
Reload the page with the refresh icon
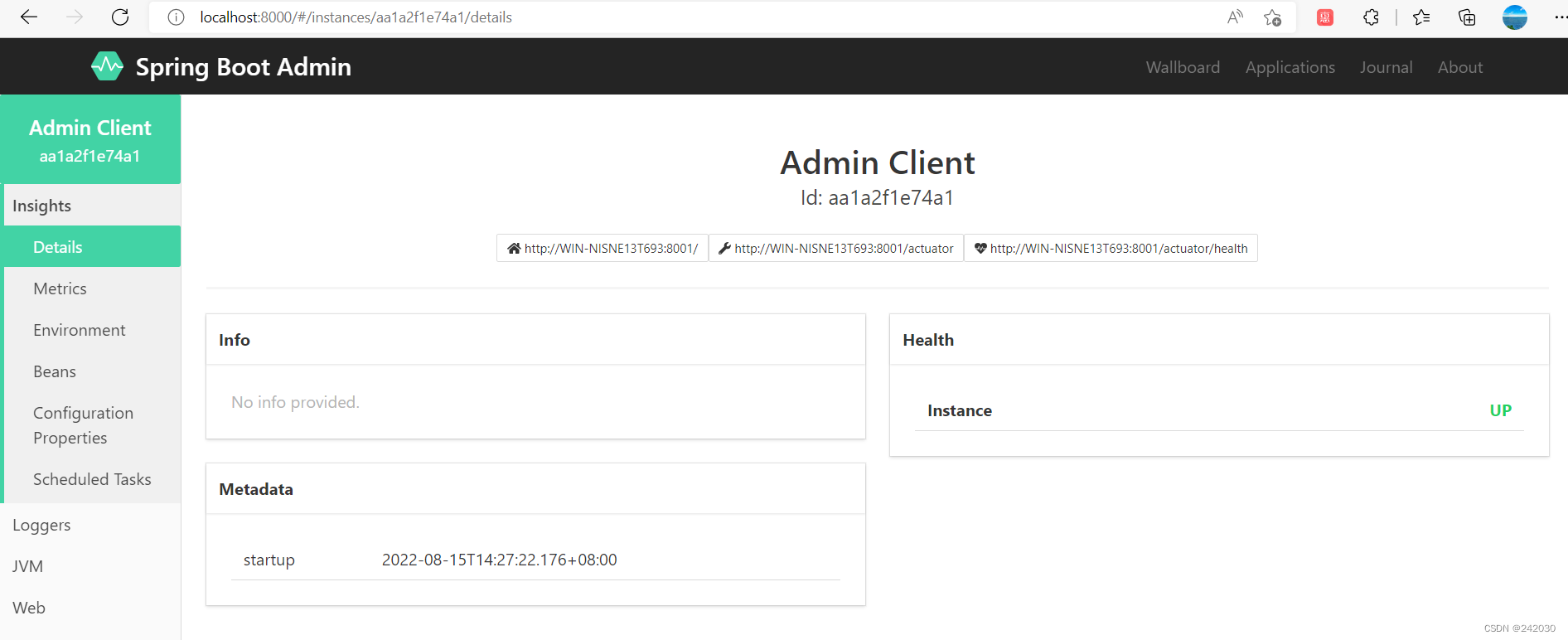coord(120,17)
